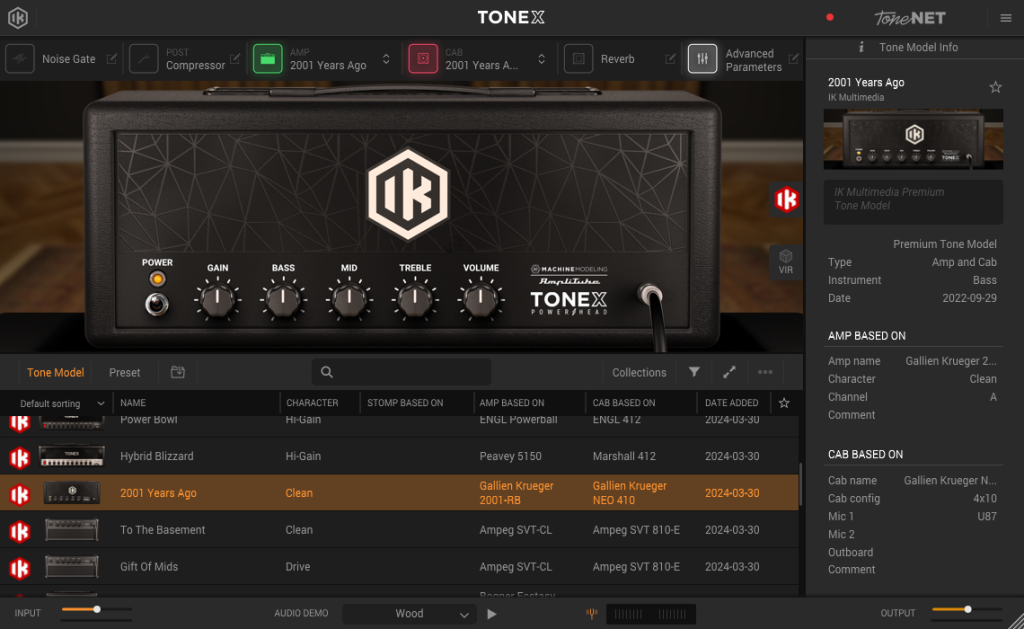Switch to the Tone Model tab

(56, 372)
